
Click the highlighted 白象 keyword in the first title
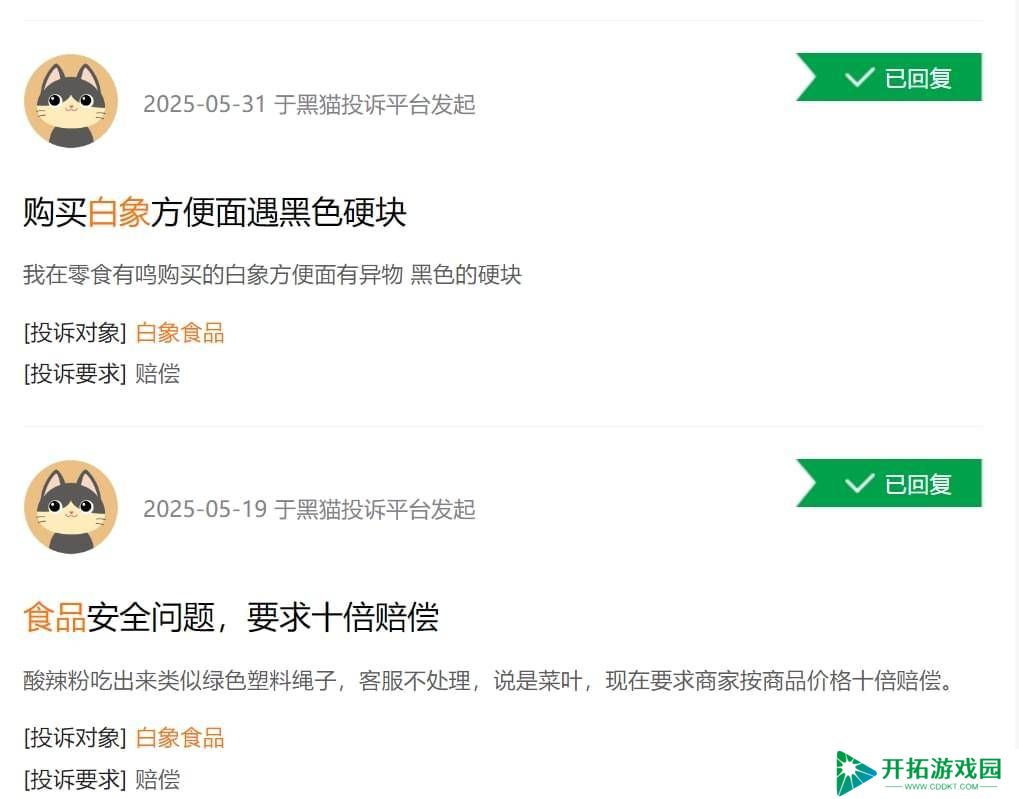point(119,213)
